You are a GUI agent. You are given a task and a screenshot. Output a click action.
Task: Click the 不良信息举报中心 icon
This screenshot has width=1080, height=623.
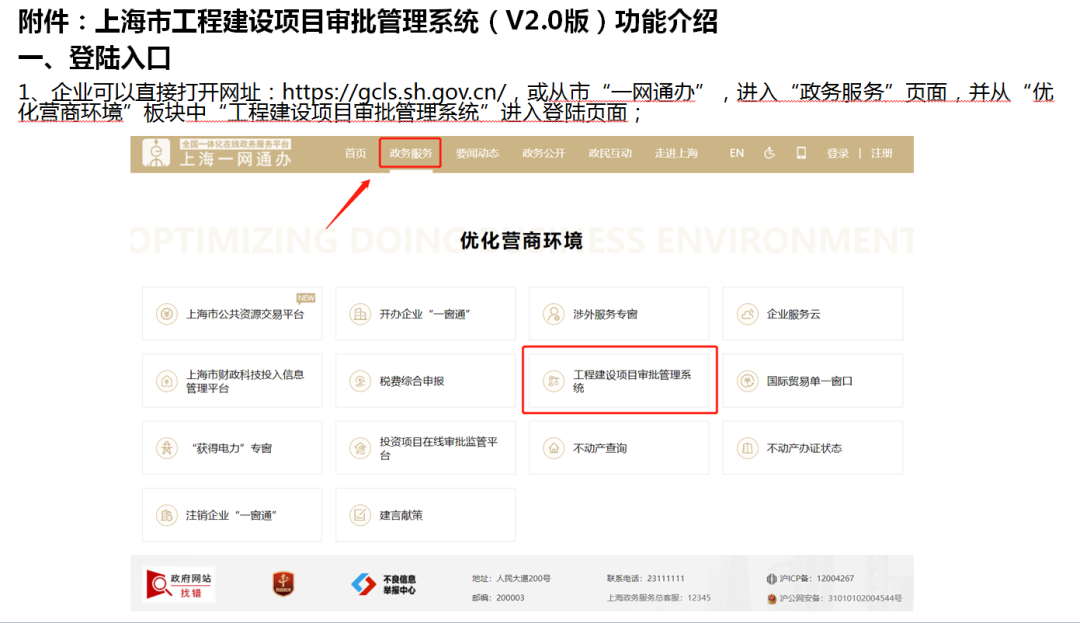[384, 584]
